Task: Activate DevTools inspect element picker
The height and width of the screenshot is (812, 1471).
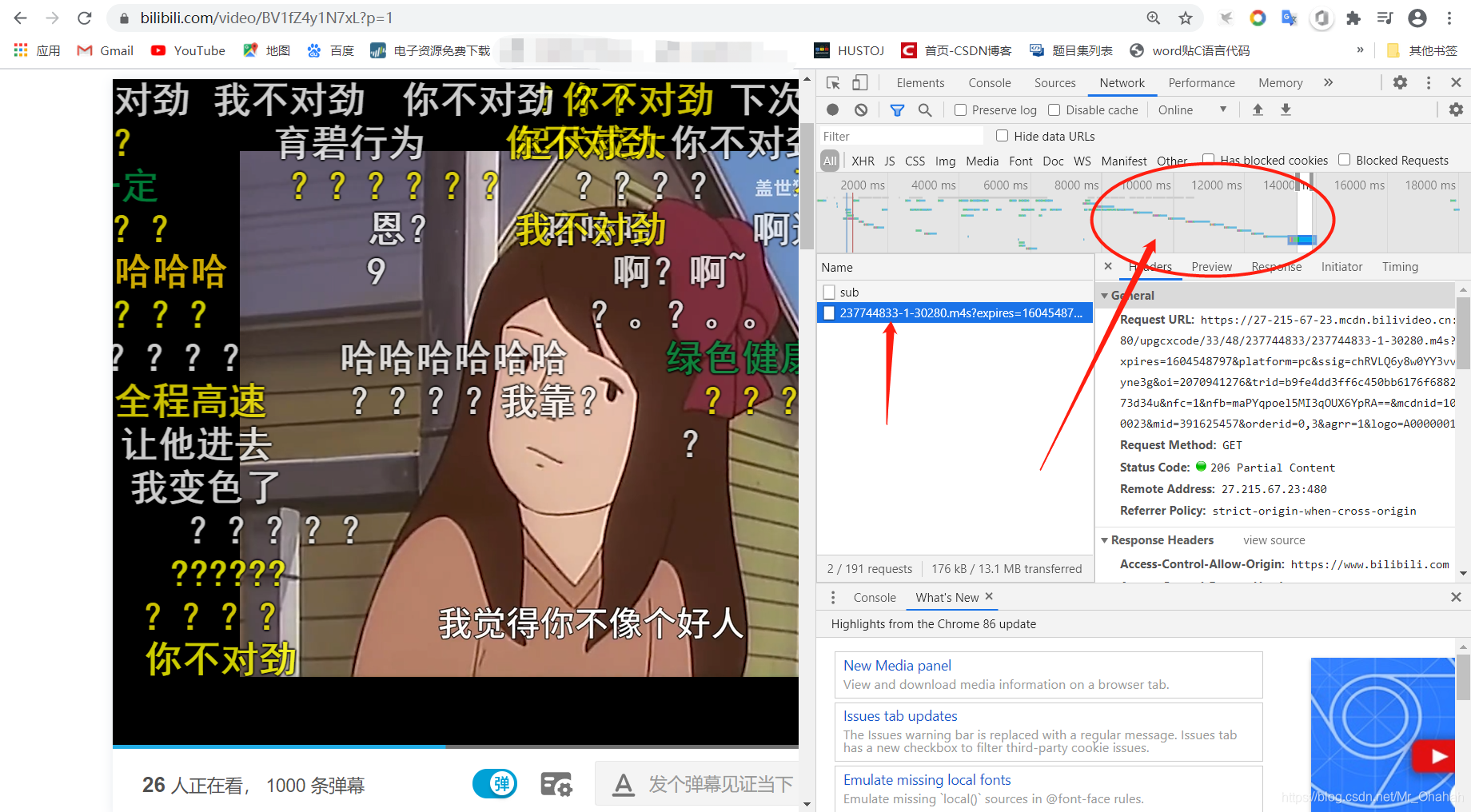Action: point(833,82)
